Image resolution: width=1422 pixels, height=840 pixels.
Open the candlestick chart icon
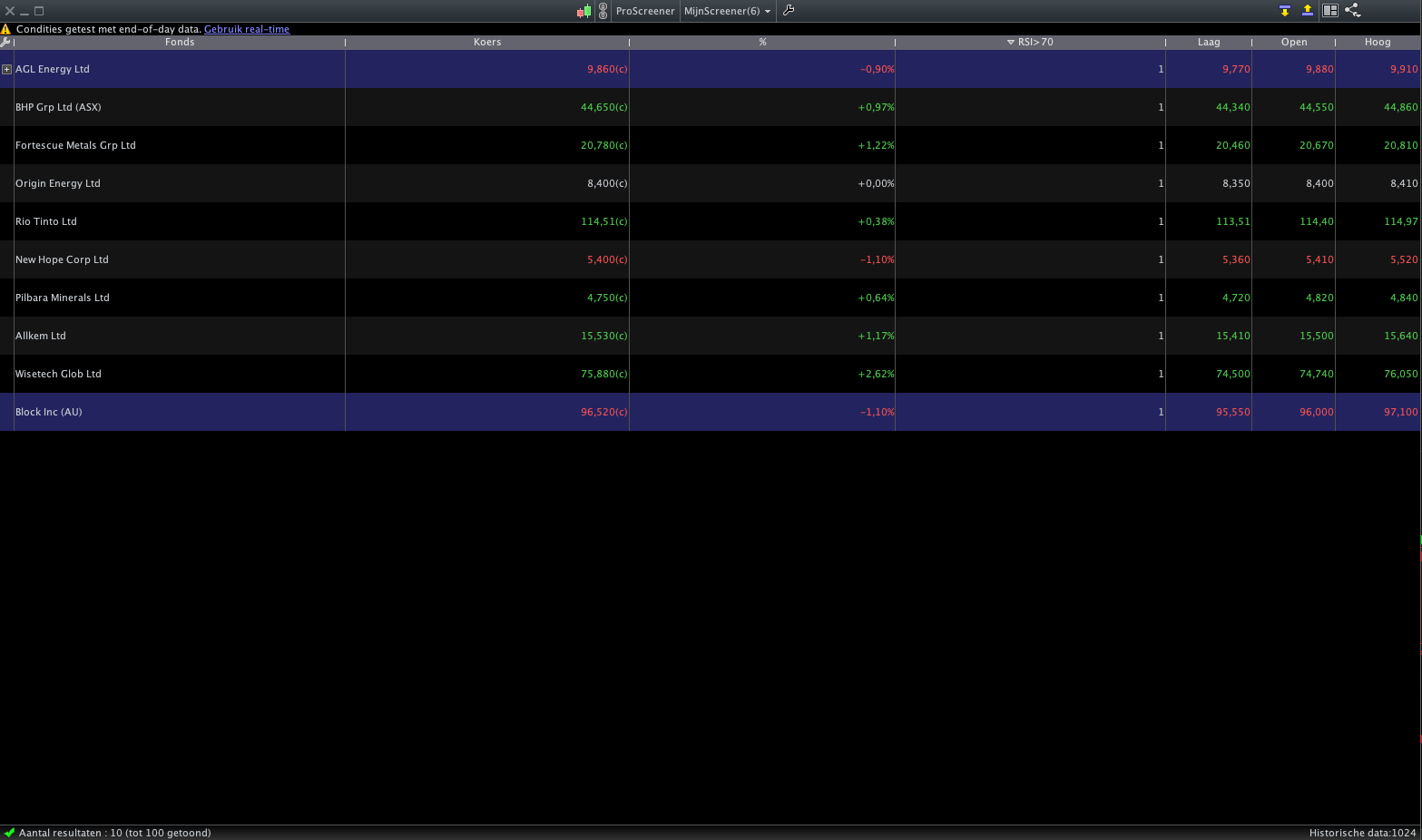pyautogui.click(x=584, y=11)
